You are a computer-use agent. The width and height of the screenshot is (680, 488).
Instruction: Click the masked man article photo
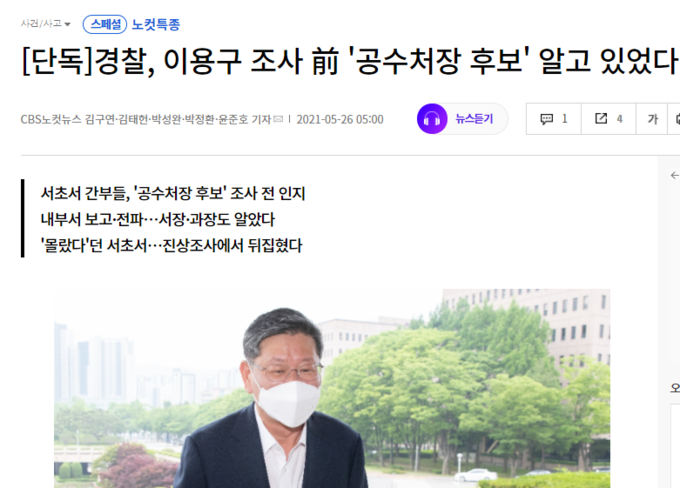pyautogui.click(x=332, y=388)
